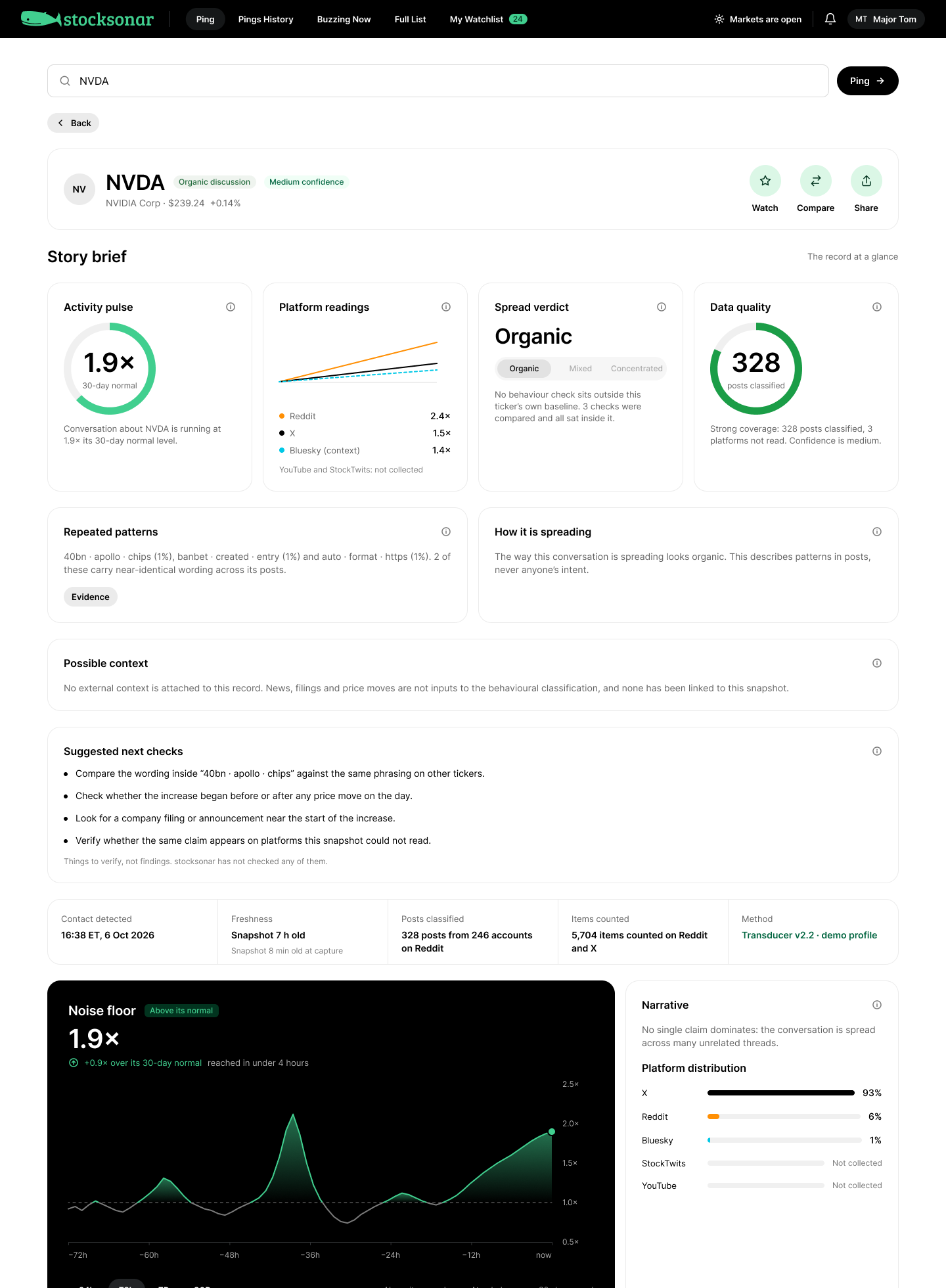The height and width of the screenshot is (1288, 946).
Task: Click the Organic discussion badge
Action: [x=214, y=182]
